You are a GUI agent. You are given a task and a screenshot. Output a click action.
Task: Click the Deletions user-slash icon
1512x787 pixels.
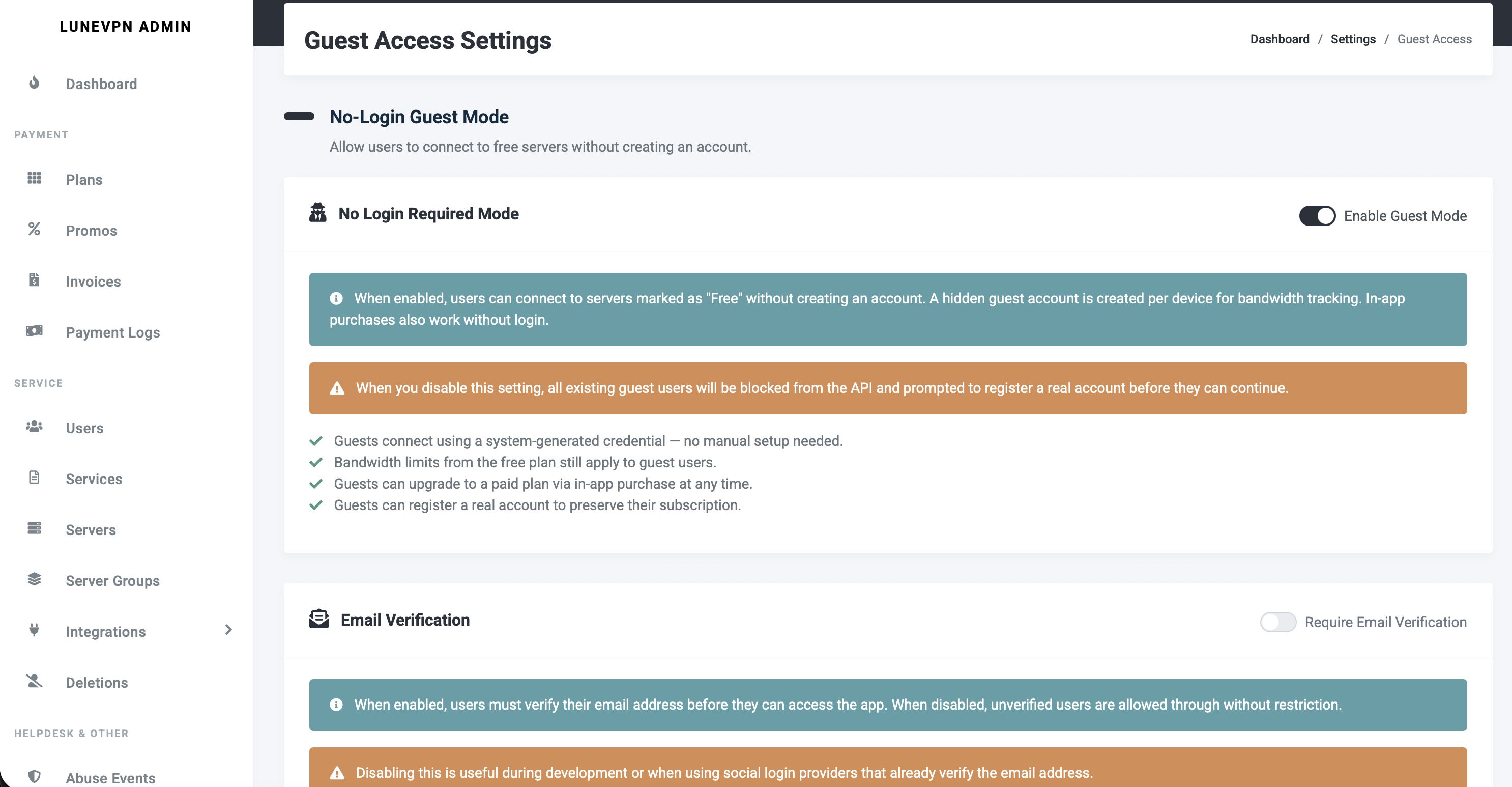tap(34, 681)
